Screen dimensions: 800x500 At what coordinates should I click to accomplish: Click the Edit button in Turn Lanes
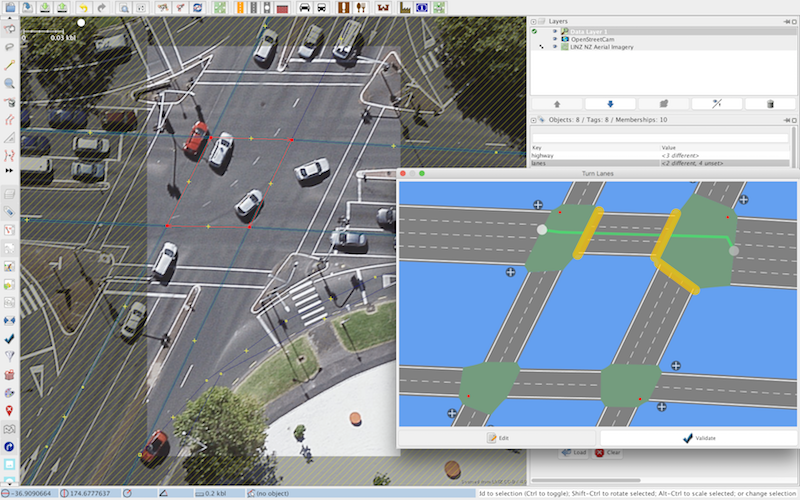(497, 438)
